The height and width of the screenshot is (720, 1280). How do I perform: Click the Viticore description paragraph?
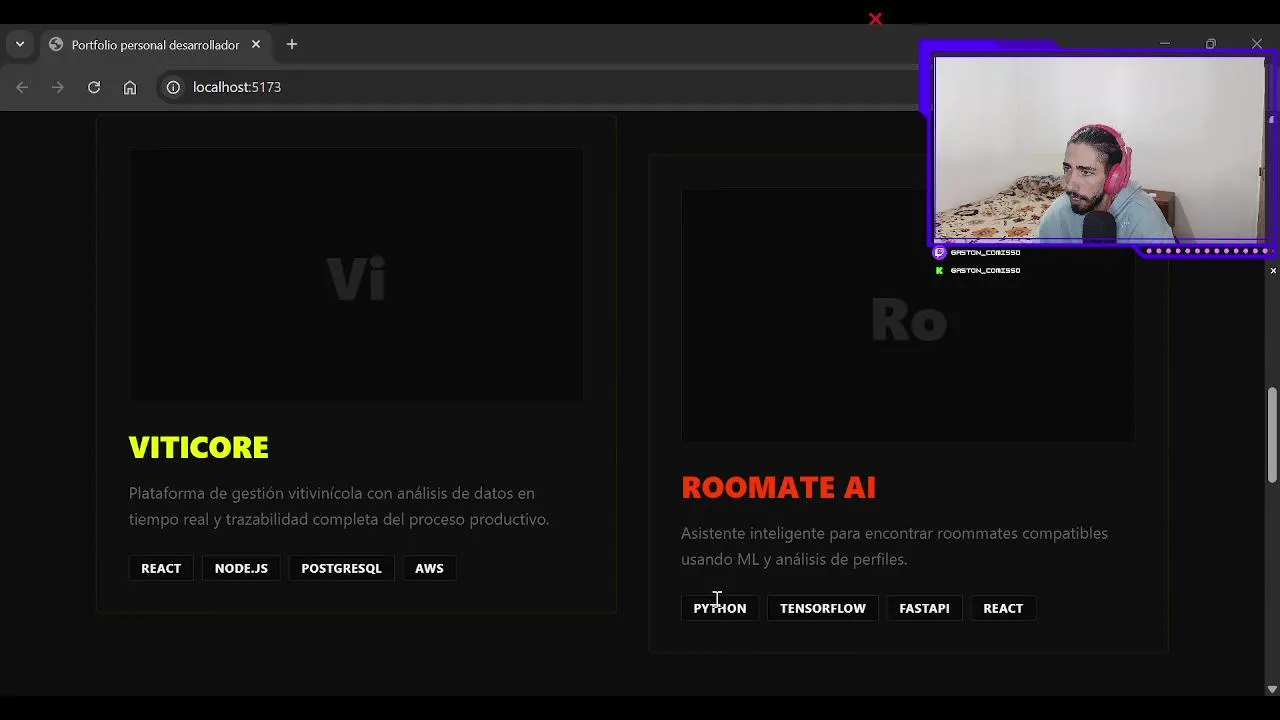(339, 506)
